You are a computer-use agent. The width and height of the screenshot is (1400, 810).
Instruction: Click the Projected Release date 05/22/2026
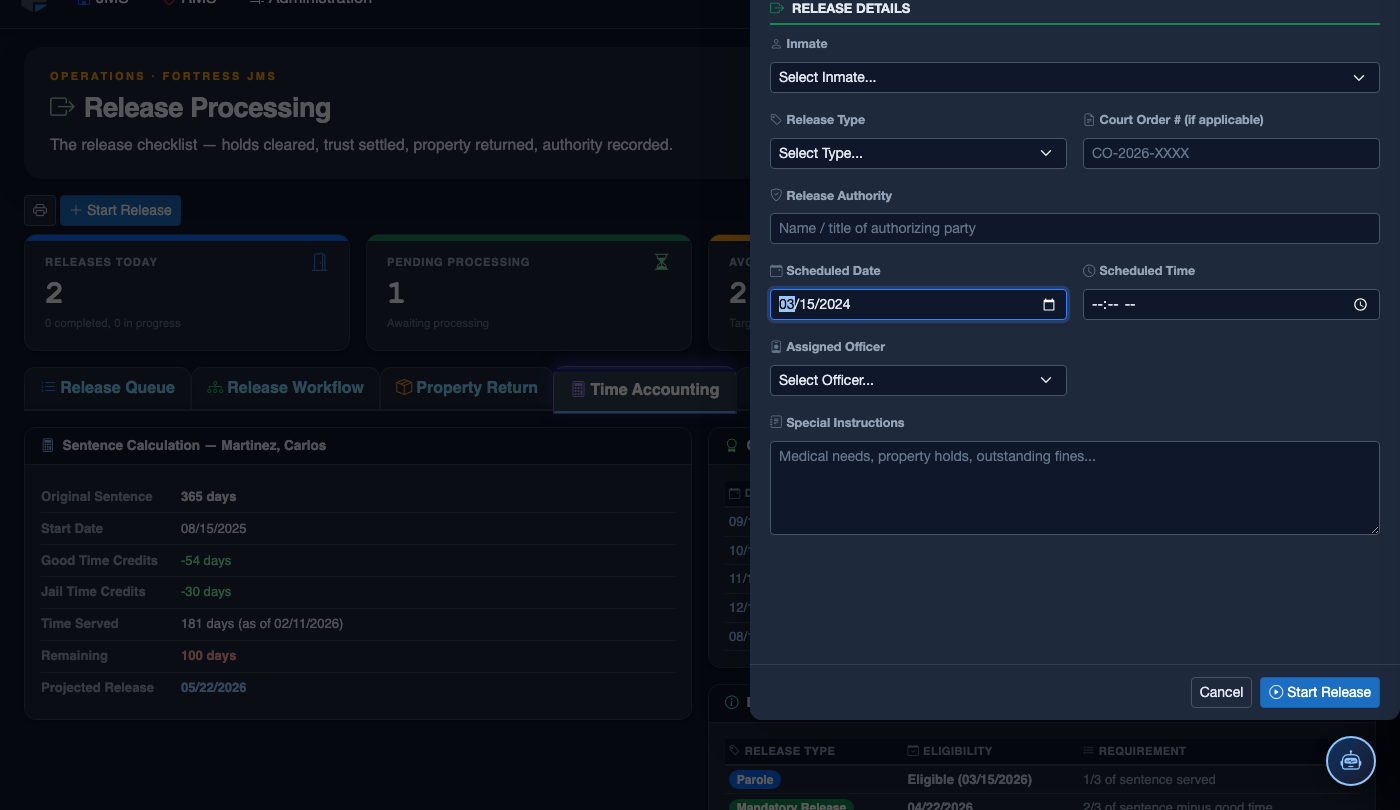pos(213,687)
